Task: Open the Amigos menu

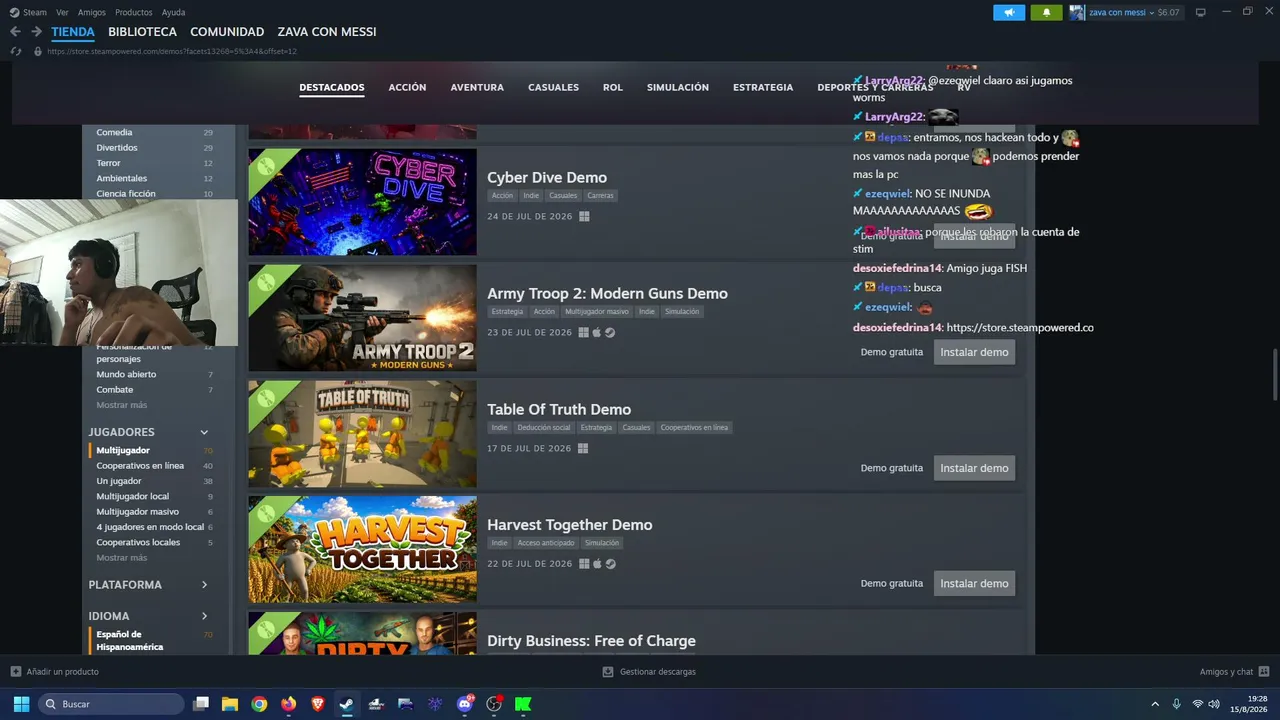Action: pyautogui.click(x=92, y=12)
